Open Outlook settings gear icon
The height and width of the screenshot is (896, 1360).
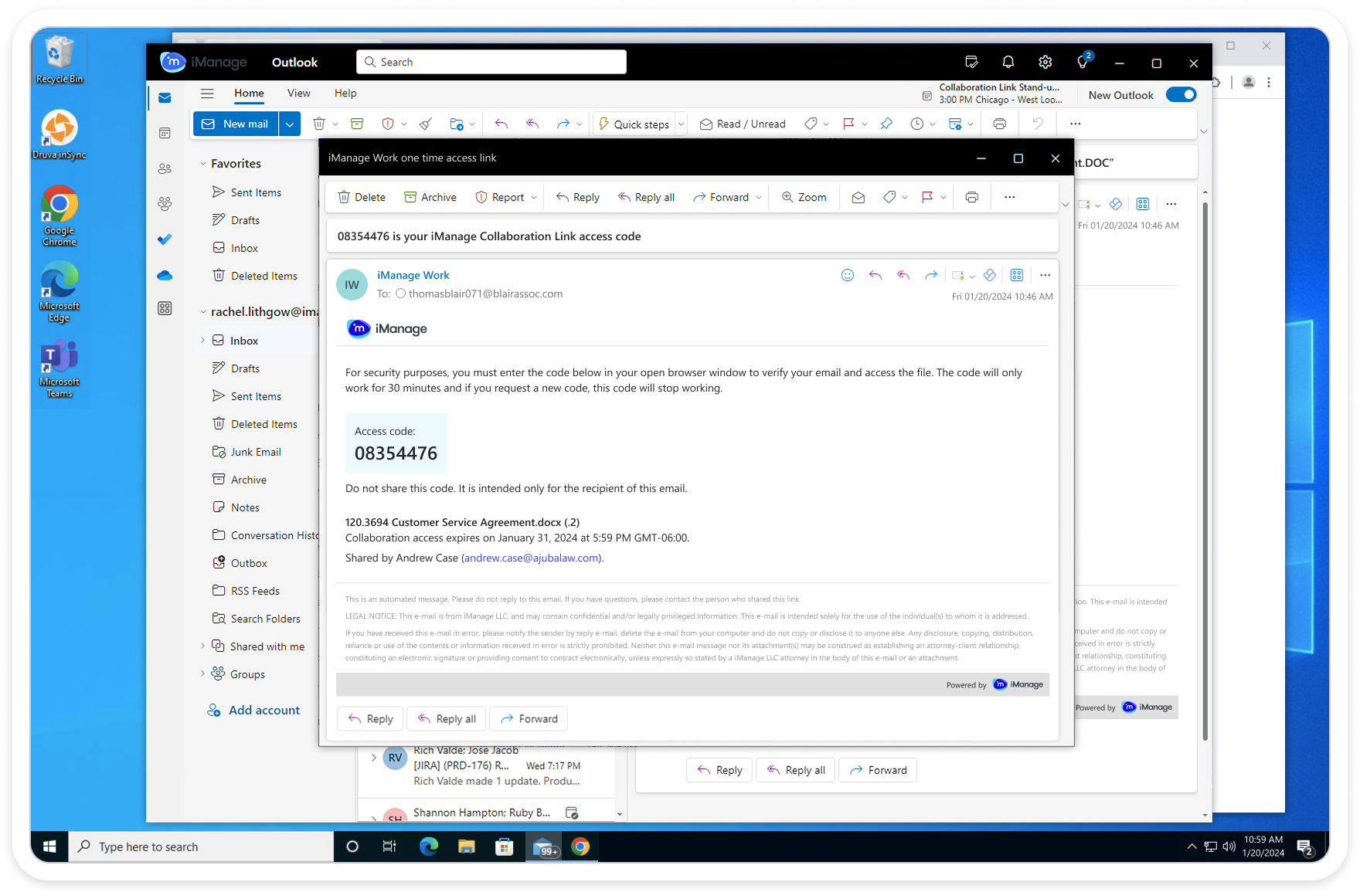click(1045, 63)
